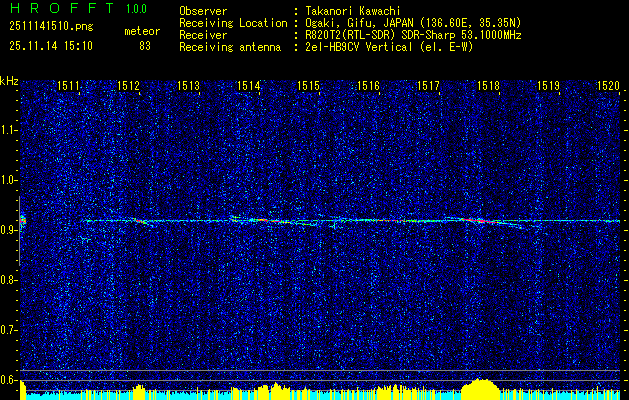The image size is (629, 400).
Task: Click time marker 1519
Action: click(548, 85)
